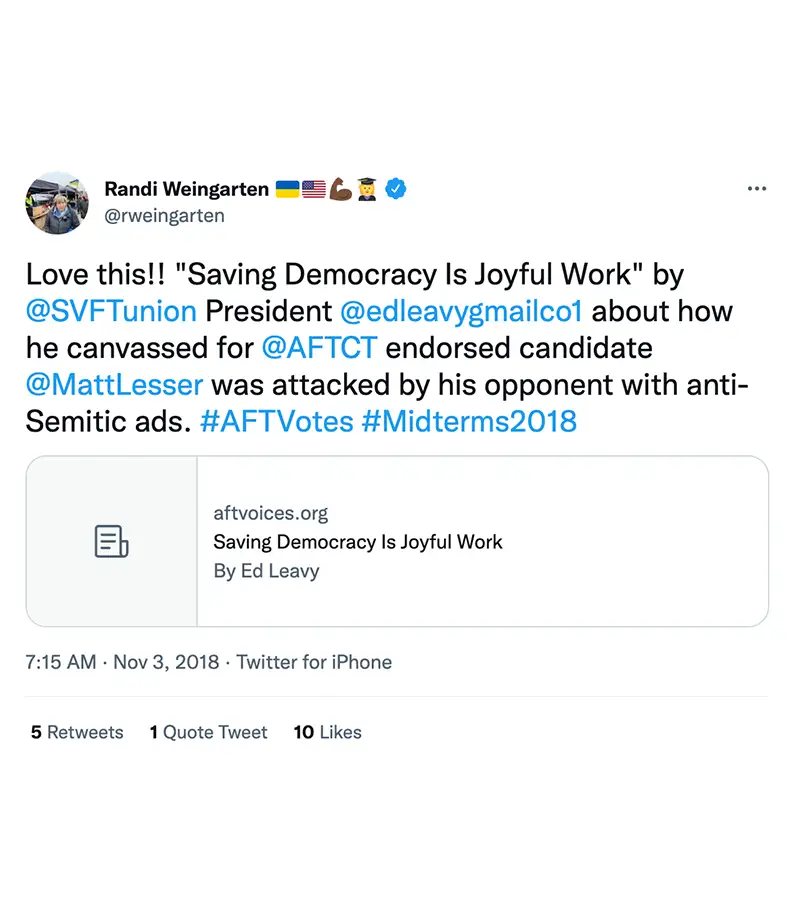The width and height of the screenshot is (800, 900).
Task: Open the @rweingarten handle
Action: pyautogui.click(x=164, y=215)
